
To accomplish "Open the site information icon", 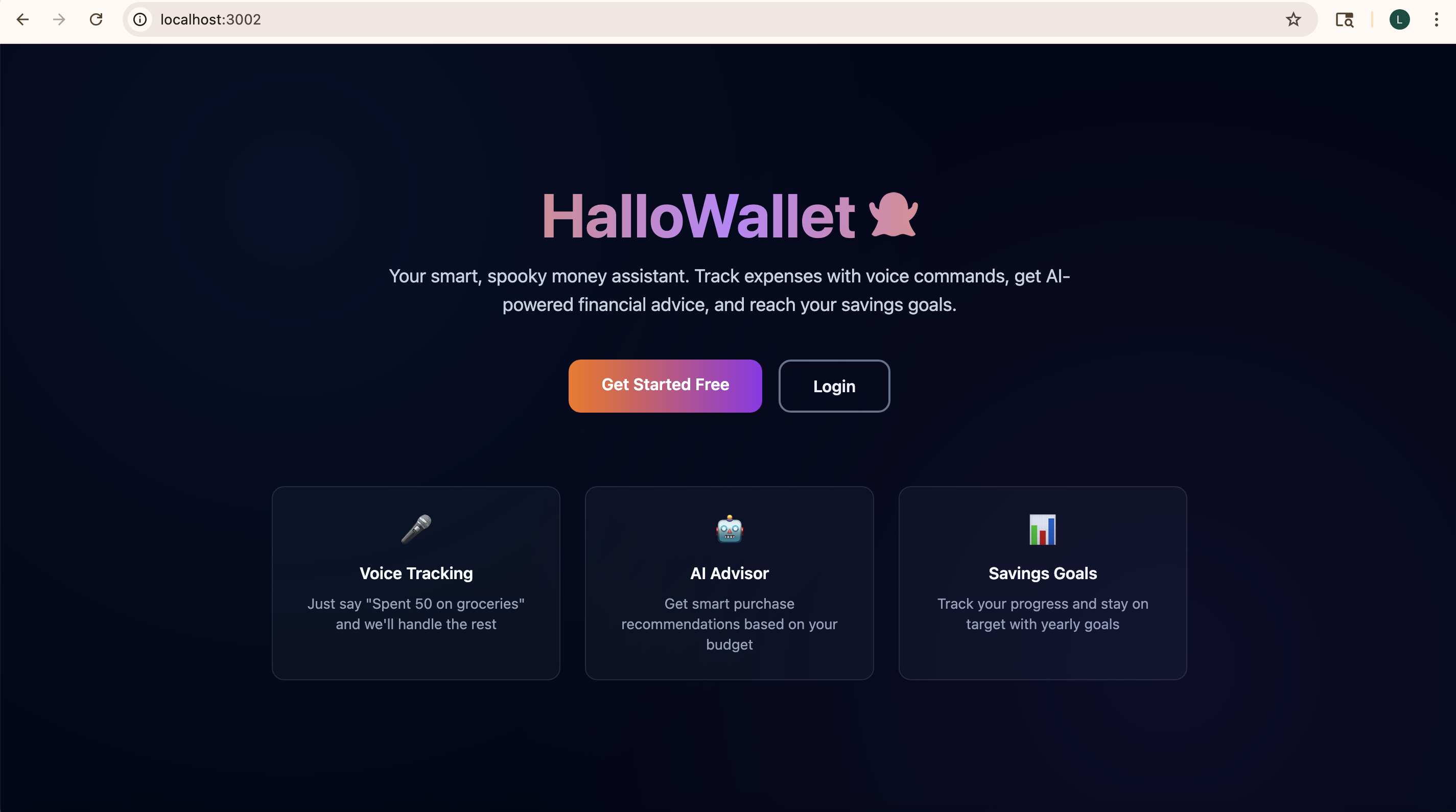I will click(139, 20).
